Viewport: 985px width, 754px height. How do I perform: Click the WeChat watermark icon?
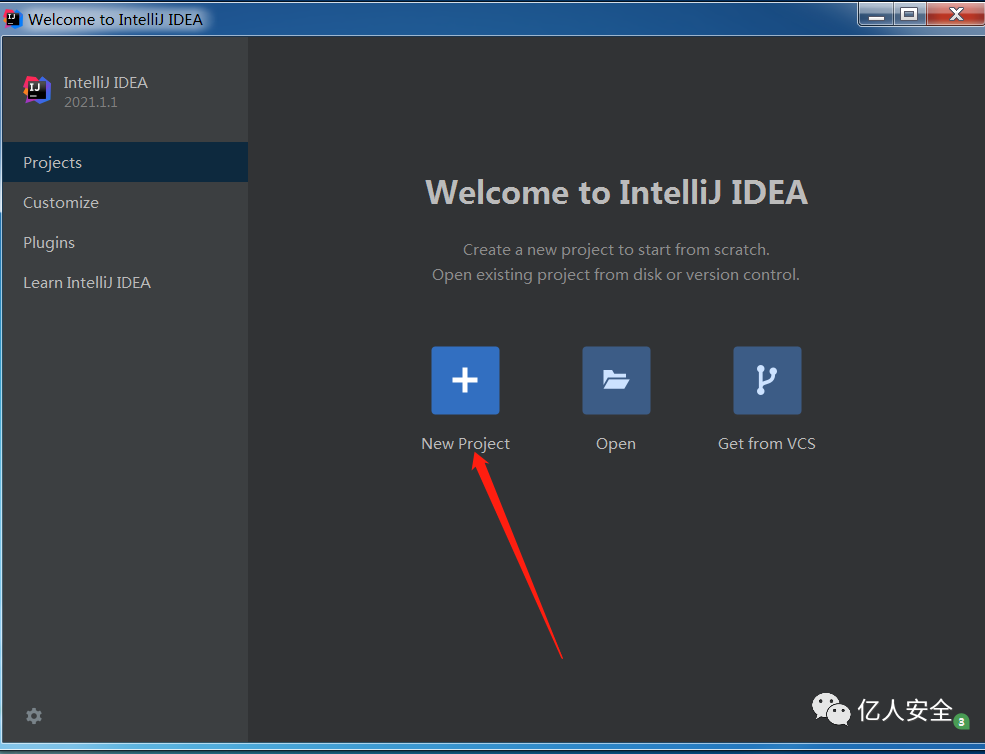(830, 709)
